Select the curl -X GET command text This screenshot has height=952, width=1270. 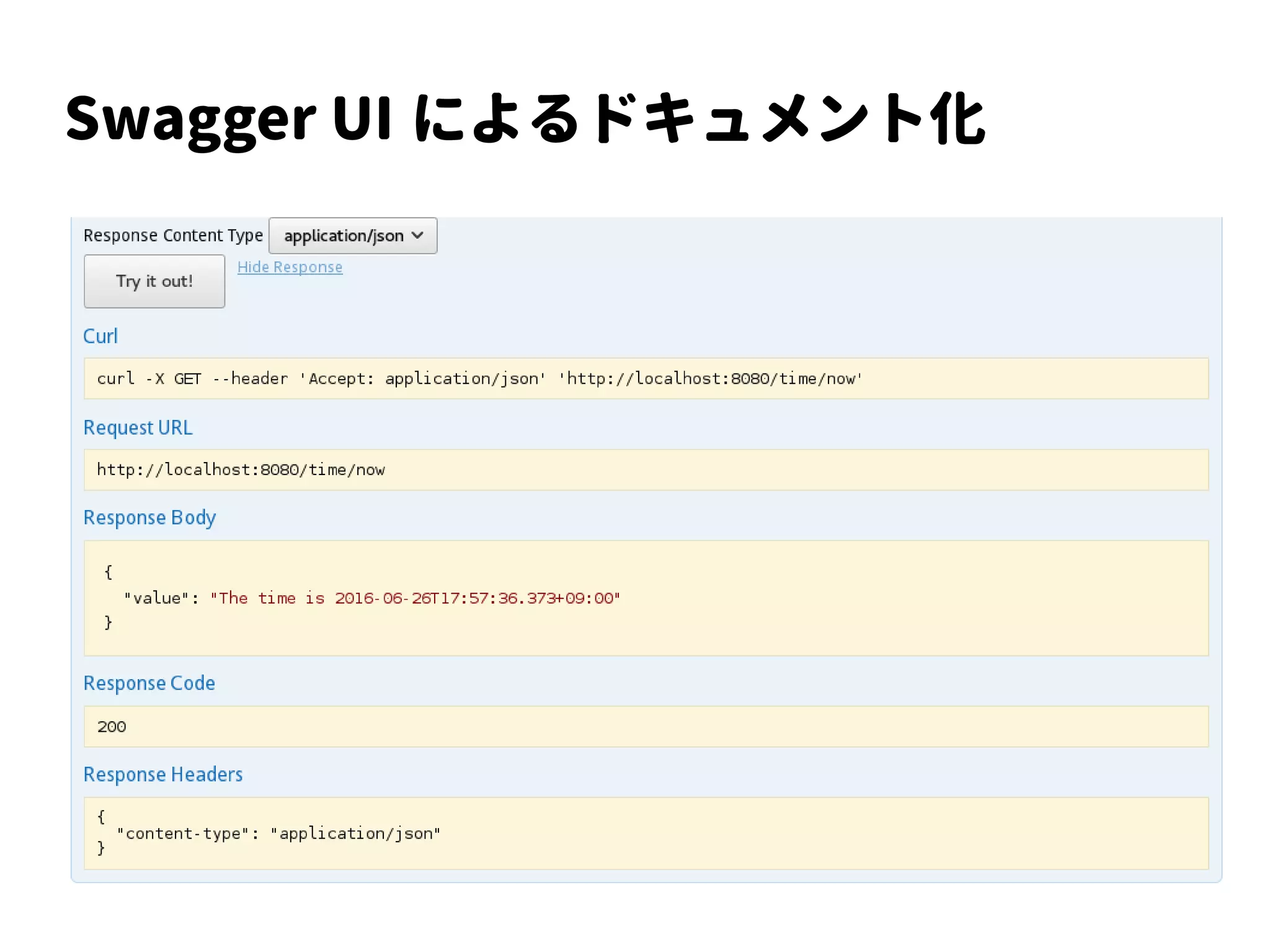coord(479,378)
